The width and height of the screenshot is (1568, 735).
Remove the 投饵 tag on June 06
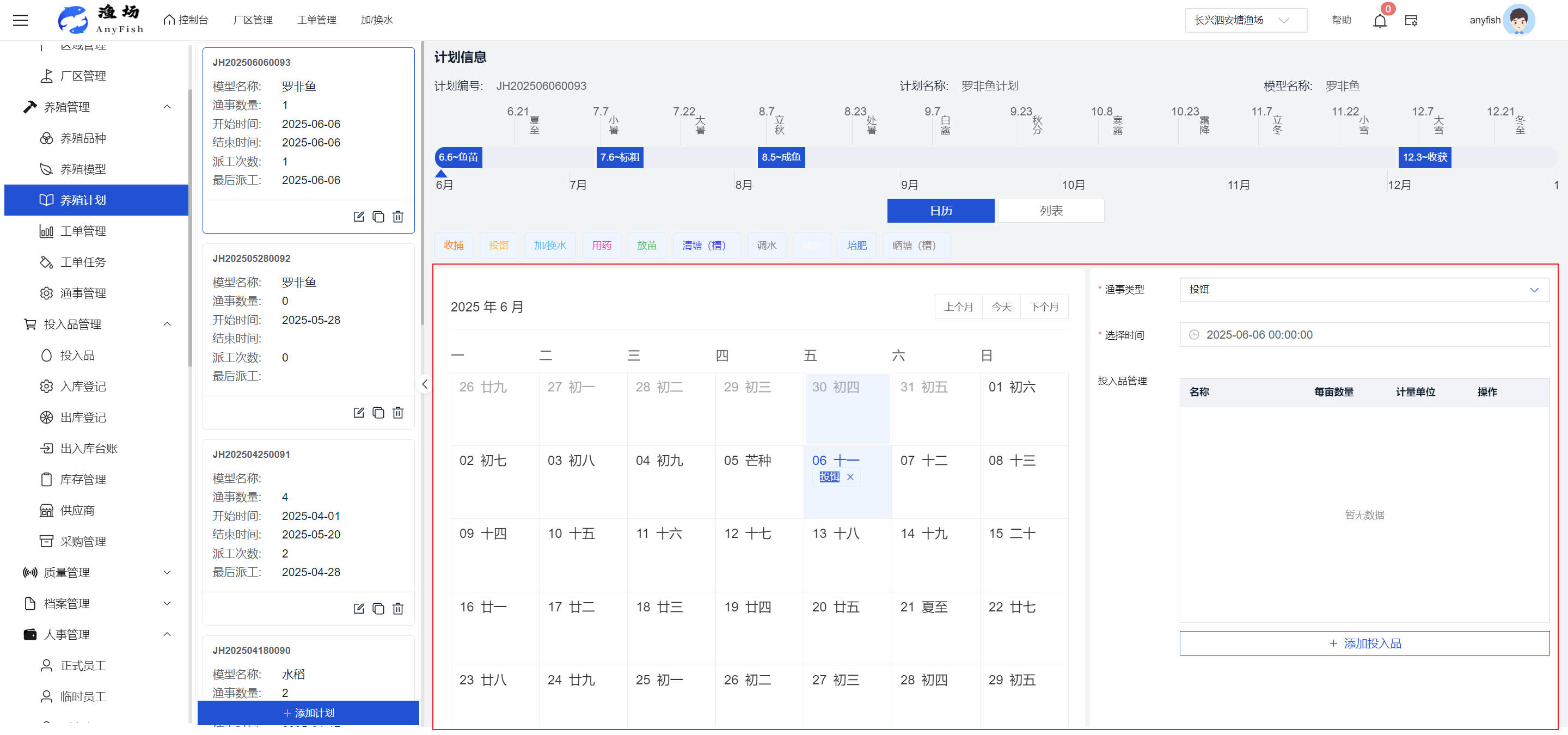coord(850,477)
